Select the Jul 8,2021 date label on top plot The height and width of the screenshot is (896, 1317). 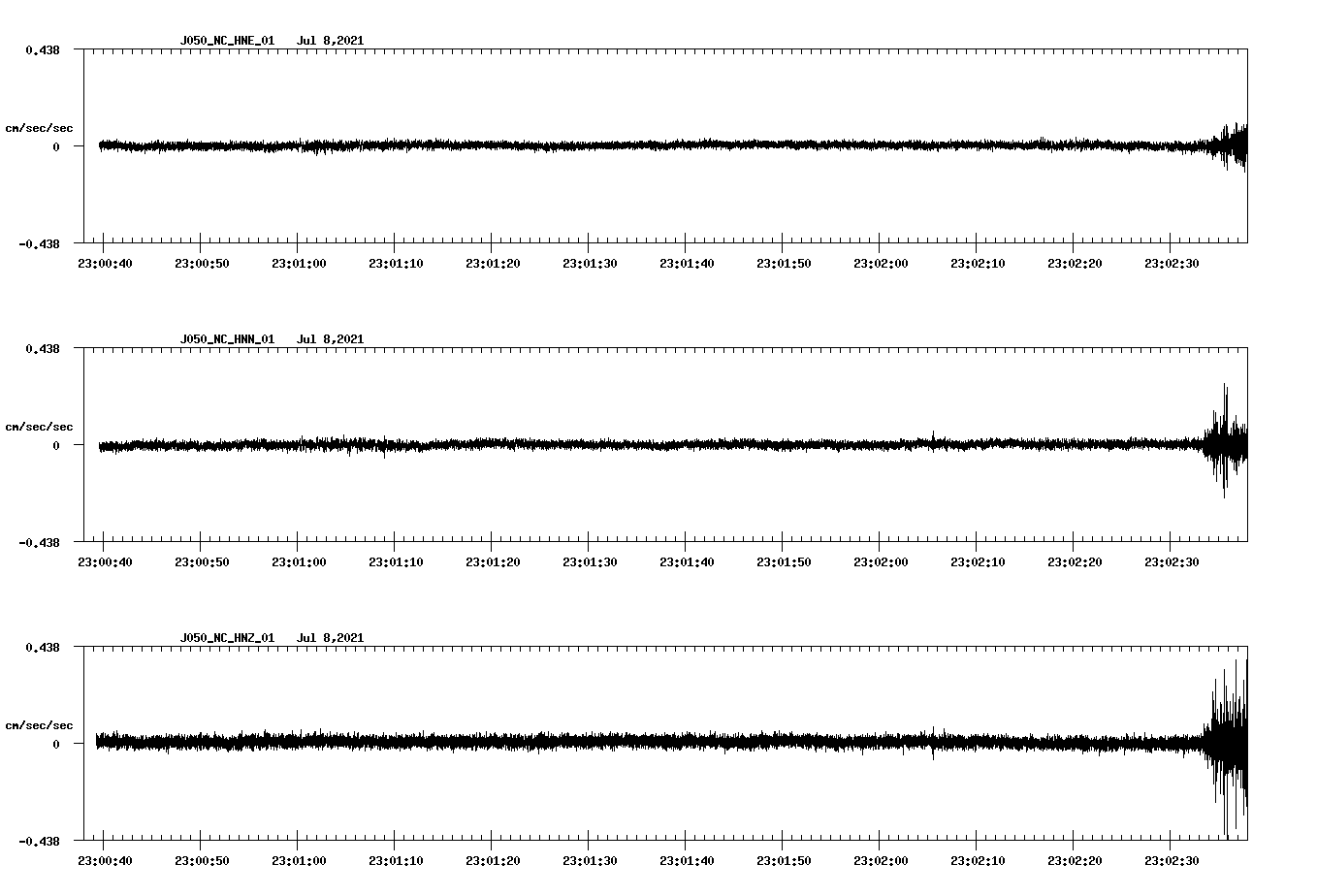pos(331,41)
